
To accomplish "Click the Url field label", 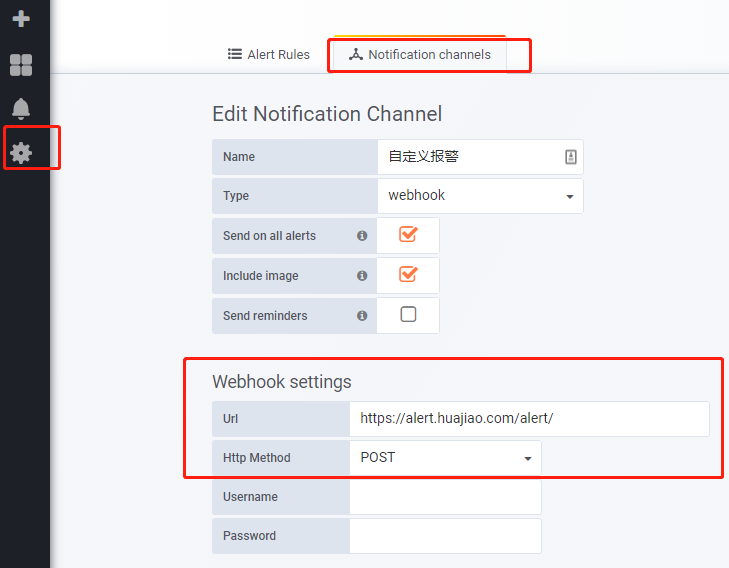I will [230, 419].
